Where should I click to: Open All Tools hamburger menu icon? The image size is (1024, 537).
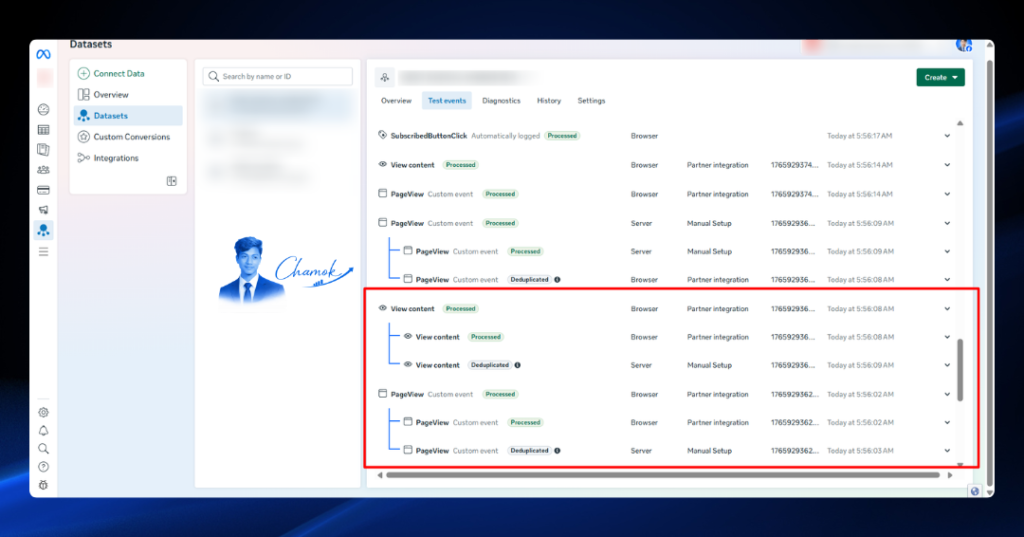click(43, 252)
